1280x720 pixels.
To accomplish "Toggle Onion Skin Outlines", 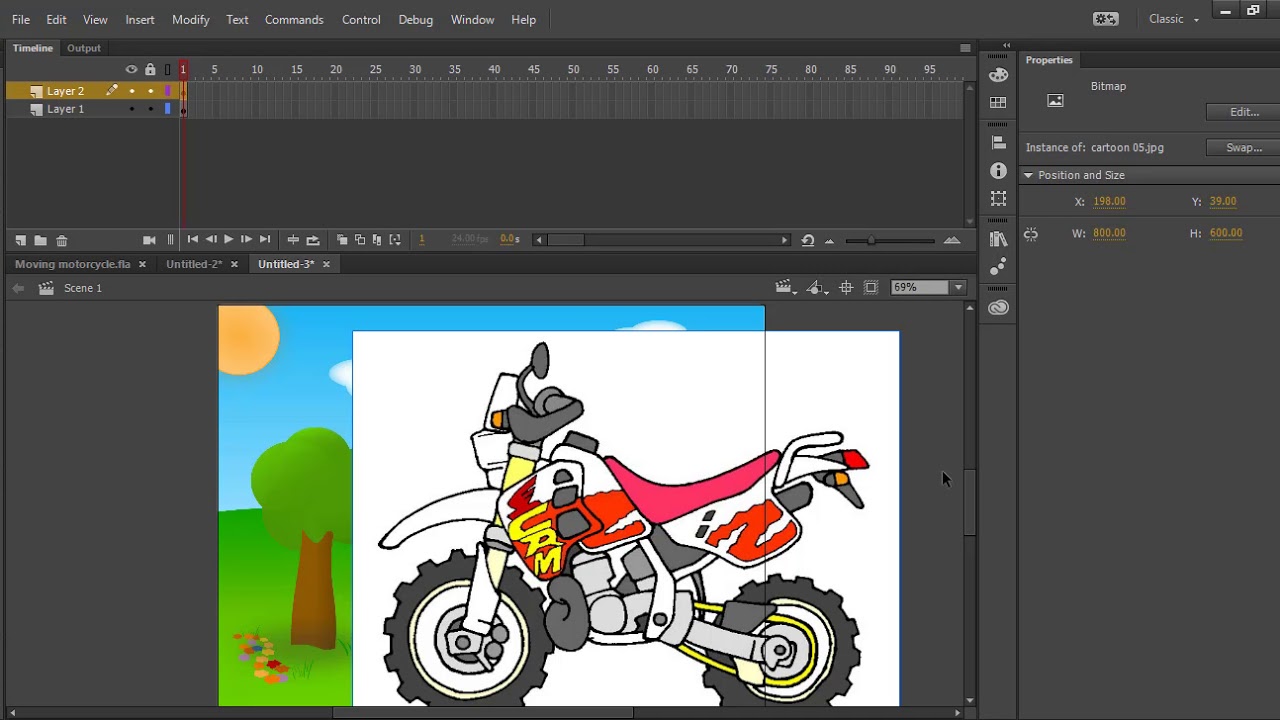I will click(x=360, y=240).
